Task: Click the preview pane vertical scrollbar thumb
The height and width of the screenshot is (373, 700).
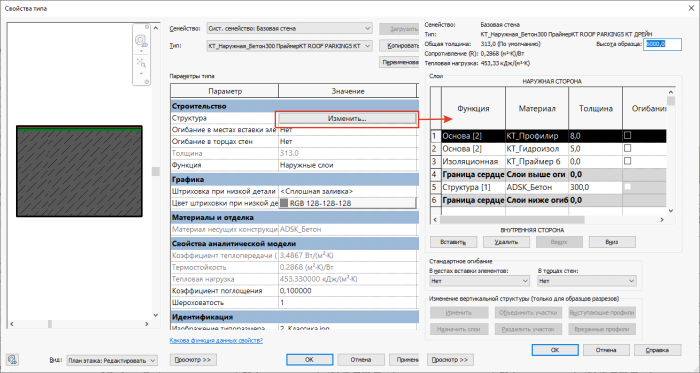Action: [155, 171]
